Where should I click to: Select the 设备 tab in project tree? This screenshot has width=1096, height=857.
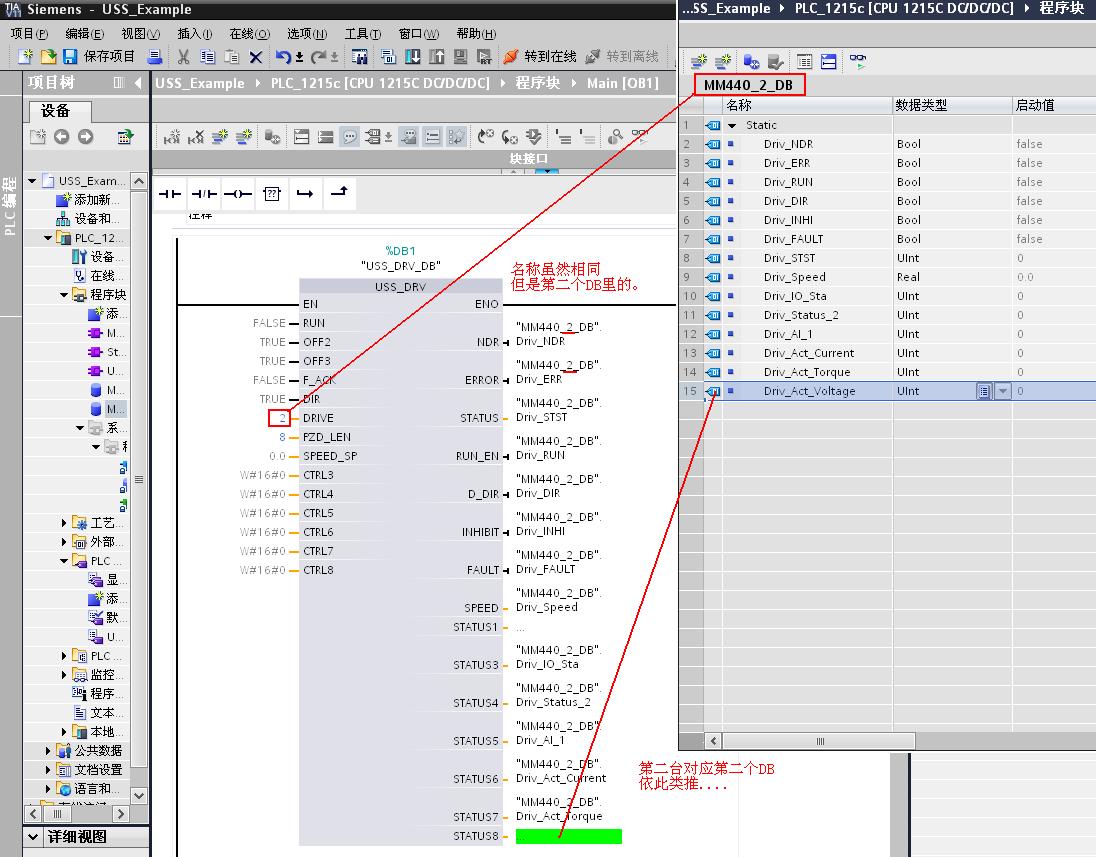coord(60,111)
